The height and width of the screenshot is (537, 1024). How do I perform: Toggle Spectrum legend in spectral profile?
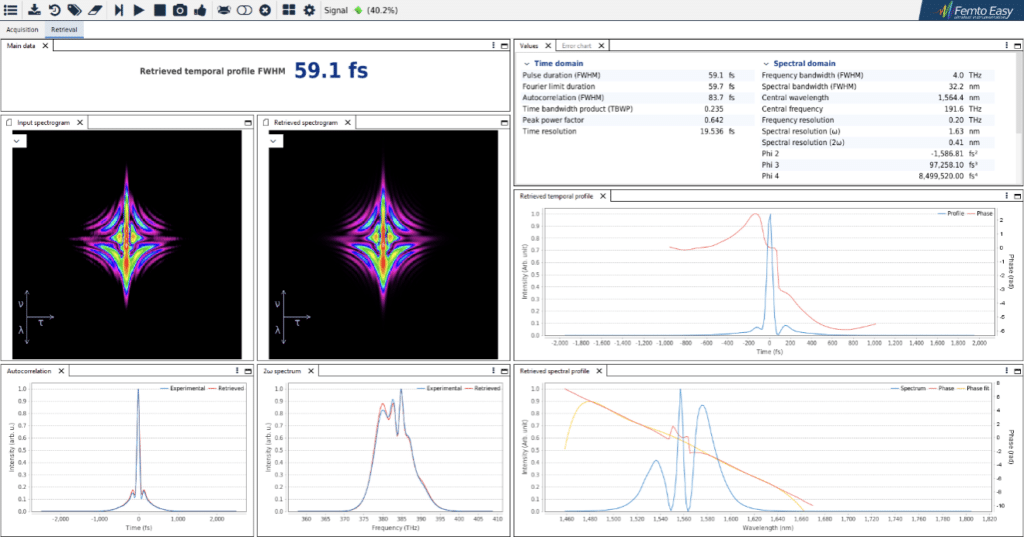[908, 388]
